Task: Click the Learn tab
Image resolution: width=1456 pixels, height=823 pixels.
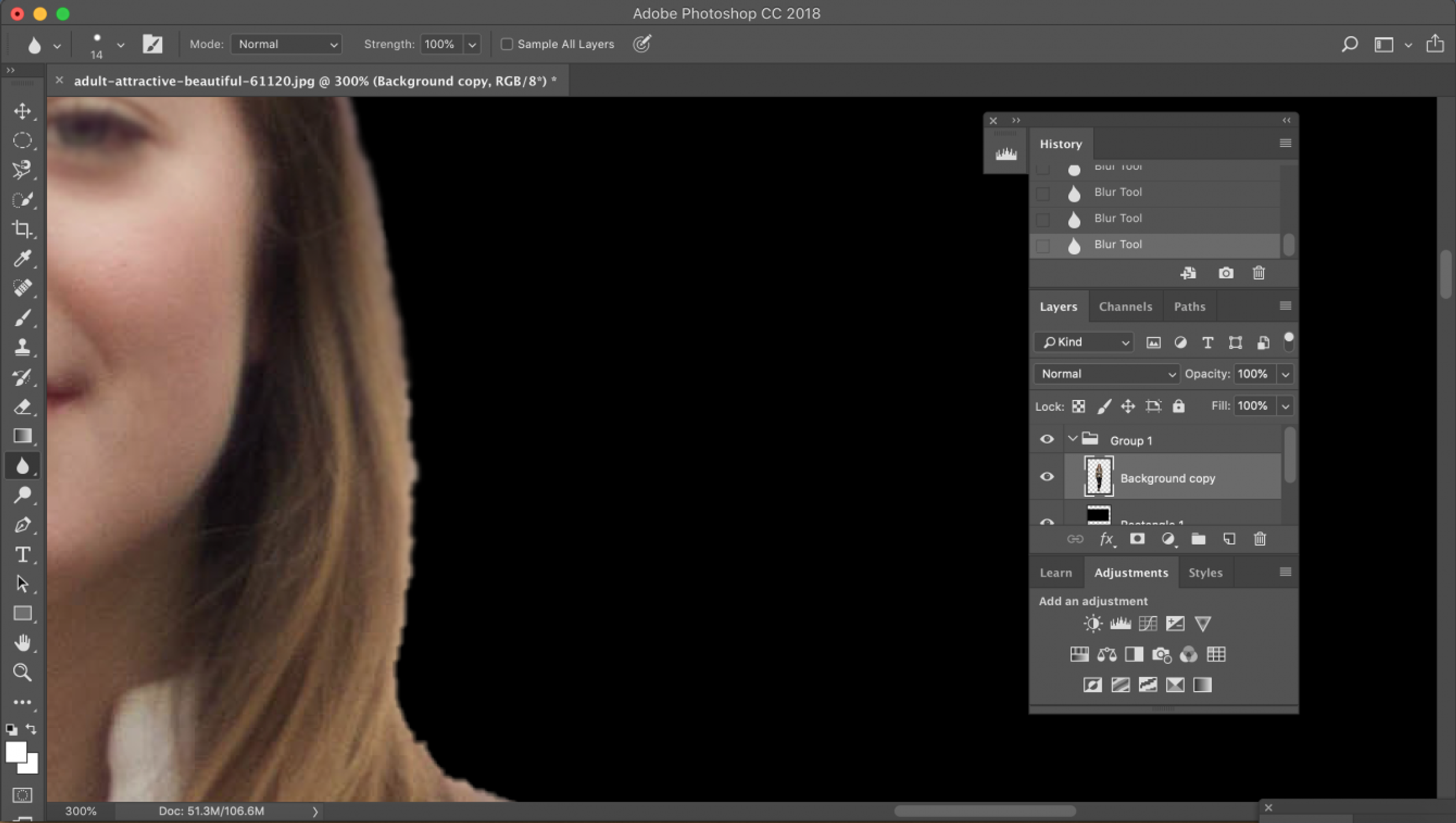Action: (1056, 572)
